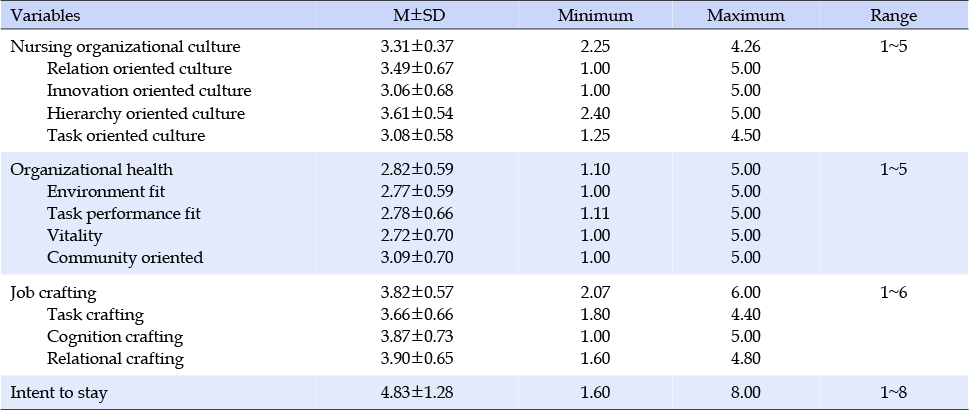Select the Environment fit row label

click(106, 192)
